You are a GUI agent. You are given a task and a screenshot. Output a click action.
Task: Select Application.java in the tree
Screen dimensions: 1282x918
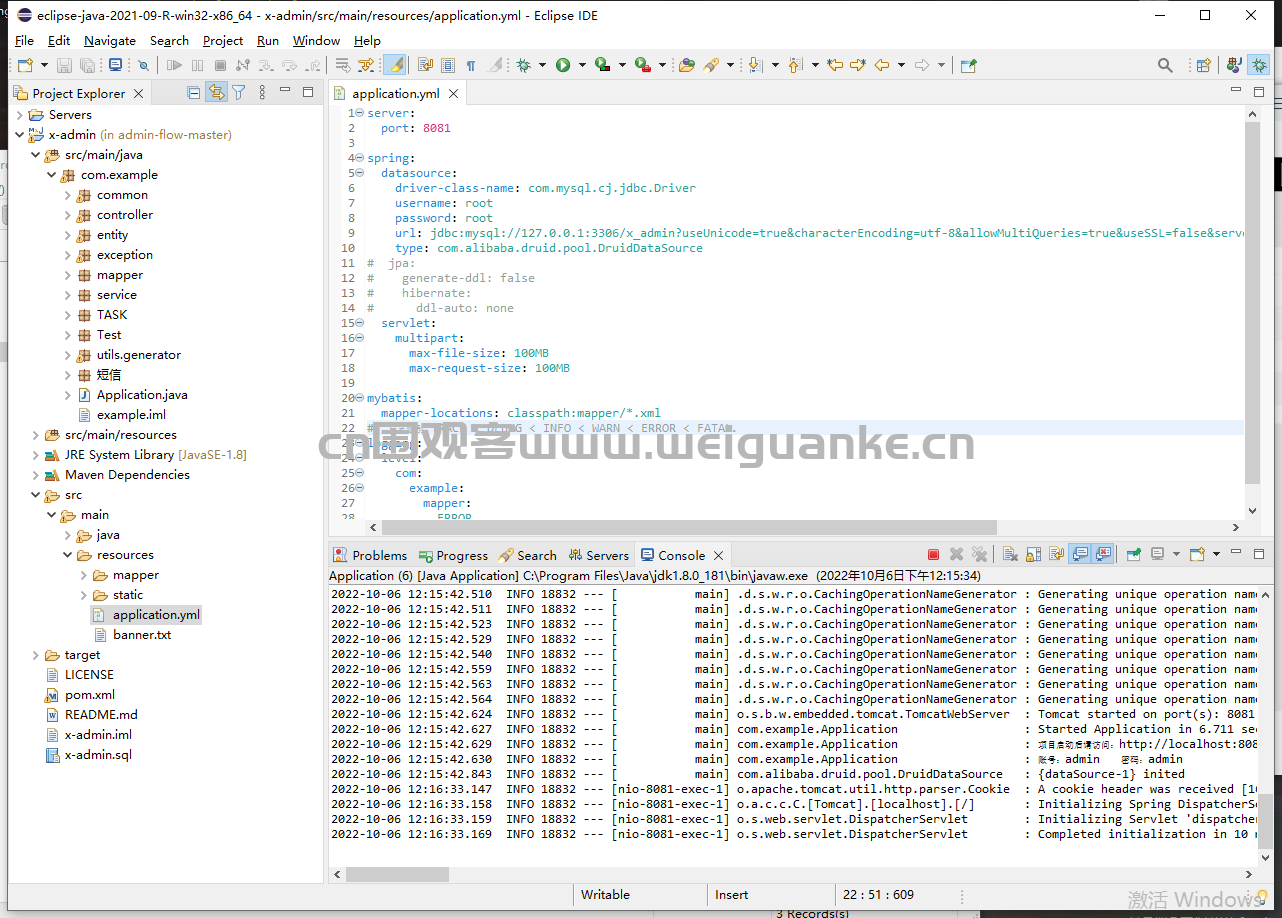142,395
